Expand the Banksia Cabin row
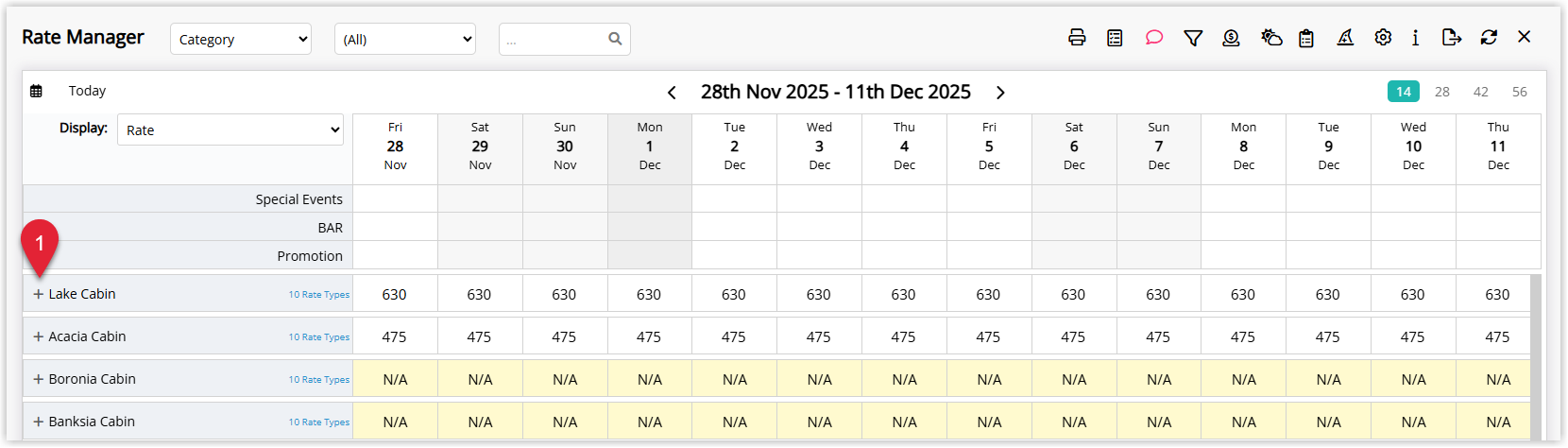The height and width of the screenshot is (448, 1568). (39, 422)
